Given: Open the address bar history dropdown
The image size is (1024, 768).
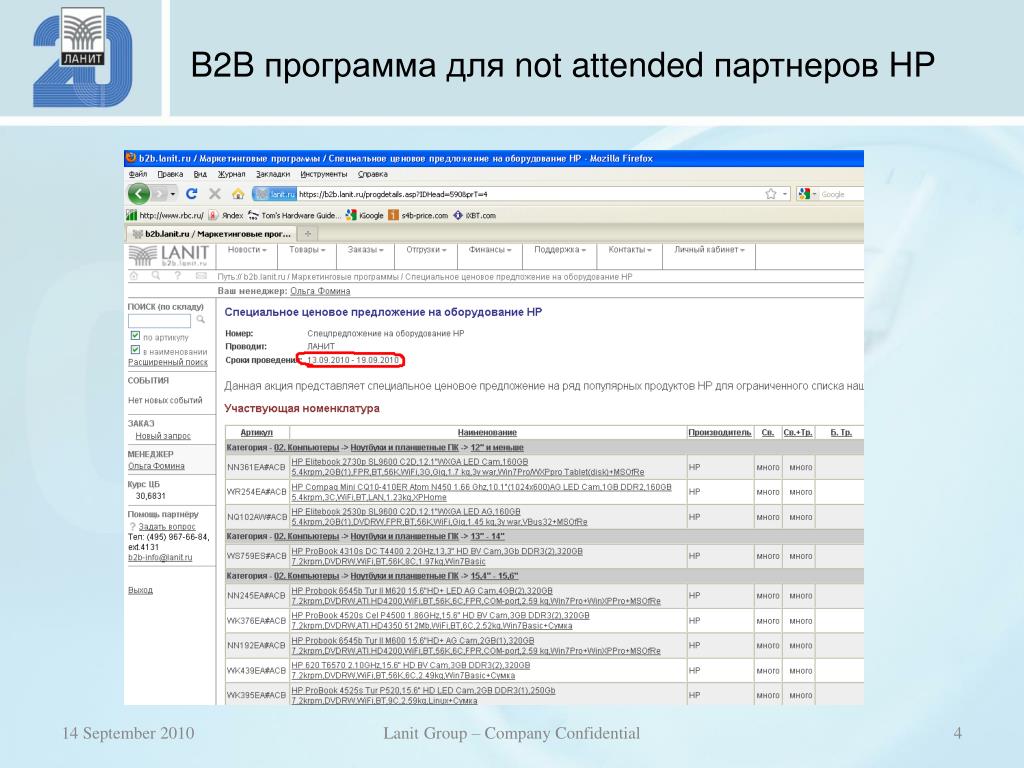Looking at the screenshot, I should (x=785, y=194).
